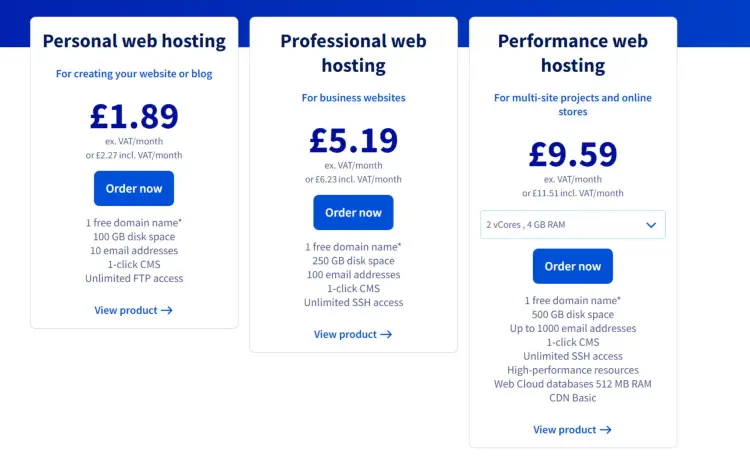
Task: Select the Personal web hosting heading
Action: [x=134, y=41]
